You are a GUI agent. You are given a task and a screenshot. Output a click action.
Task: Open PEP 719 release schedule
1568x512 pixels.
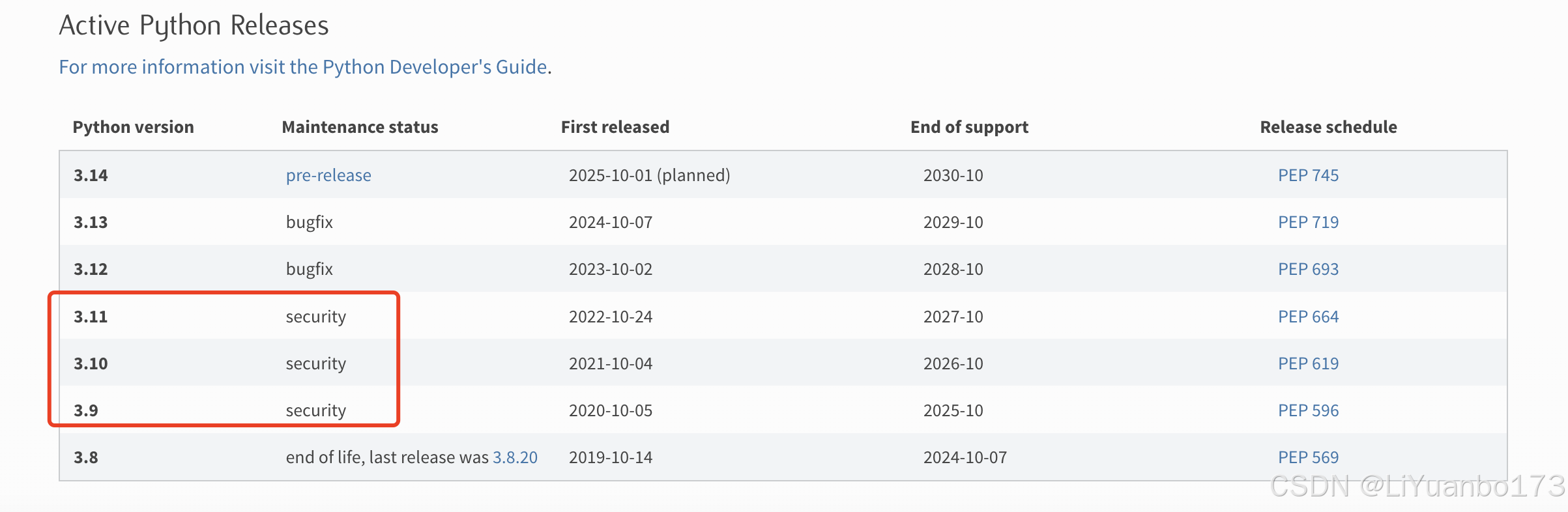pyautogui.click(x=1308, y=222)
